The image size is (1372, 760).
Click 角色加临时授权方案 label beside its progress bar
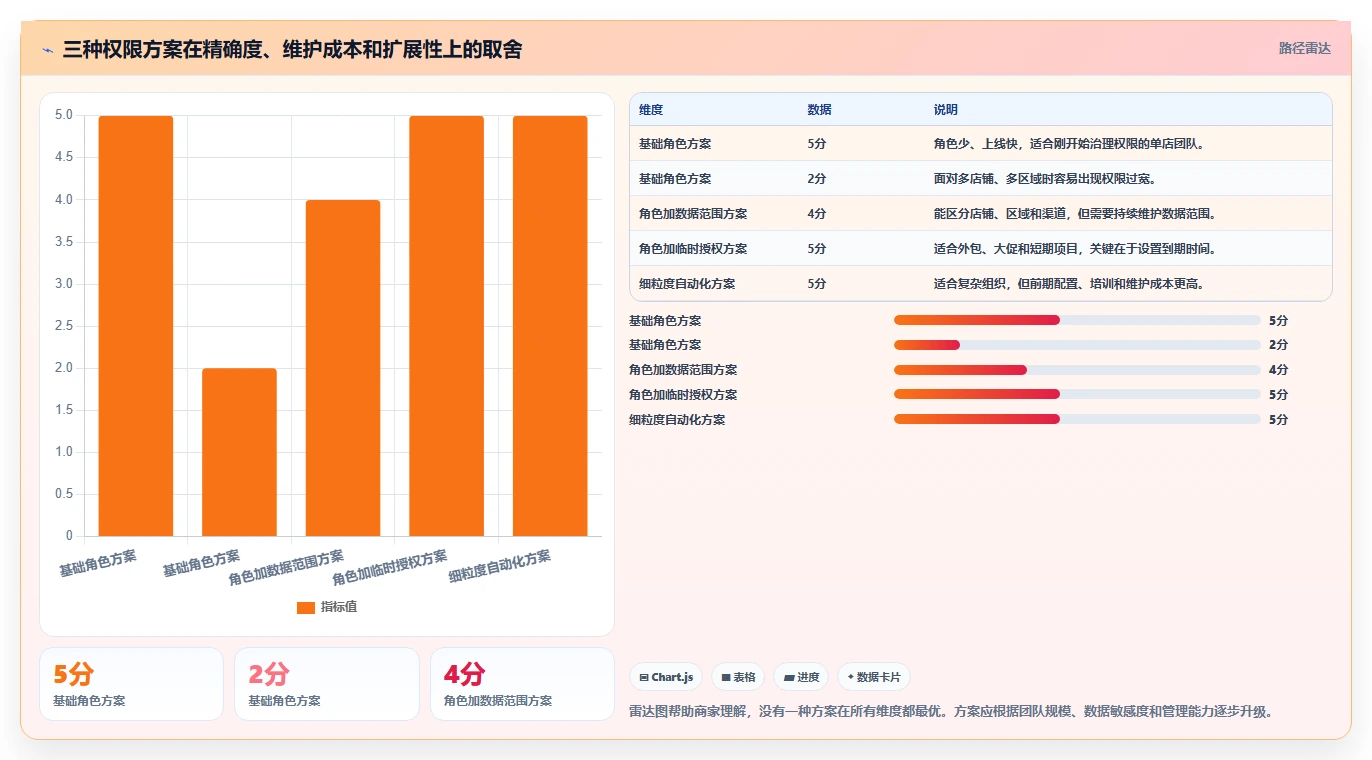tap(683, 395)
